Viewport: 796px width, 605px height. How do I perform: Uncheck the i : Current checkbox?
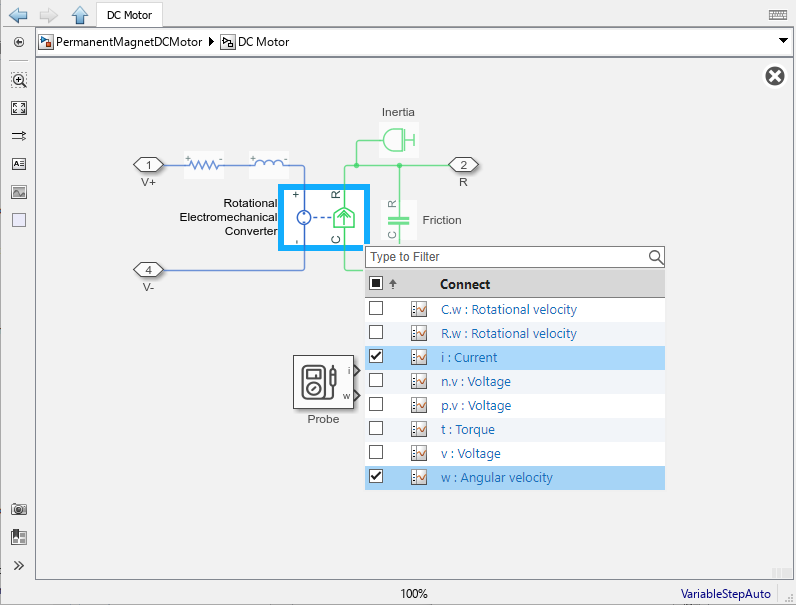click(376, 357)
